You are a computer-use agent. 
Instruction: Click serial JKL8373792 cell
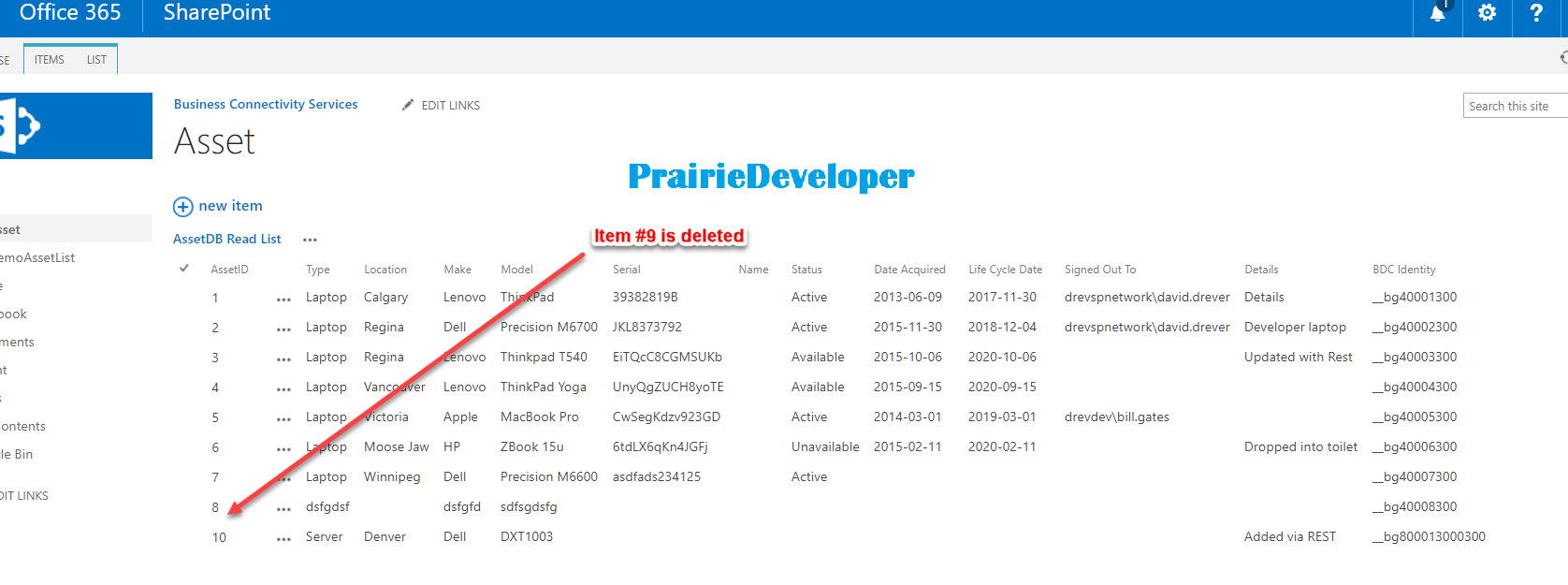coord(647,327)
